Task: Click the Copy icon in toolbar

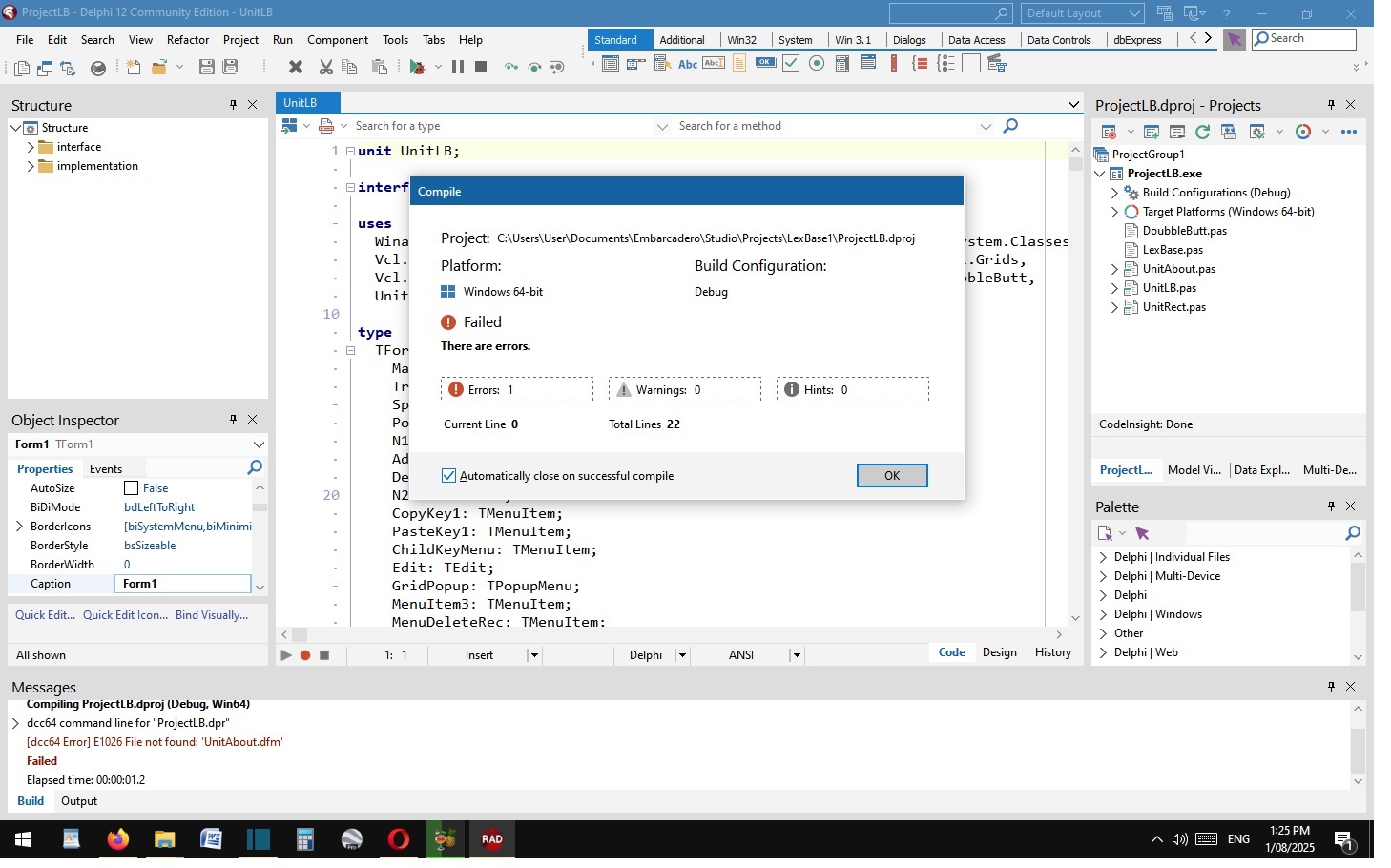Action: pyautogui.click(x=350, y=67)
